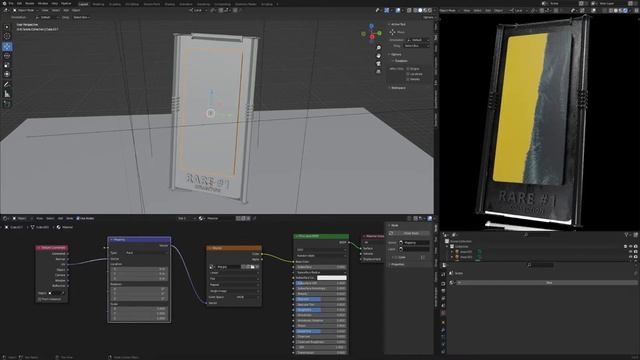Click the blue Z axis gizmo ball
640x360 pixels.
click(371, 26)
